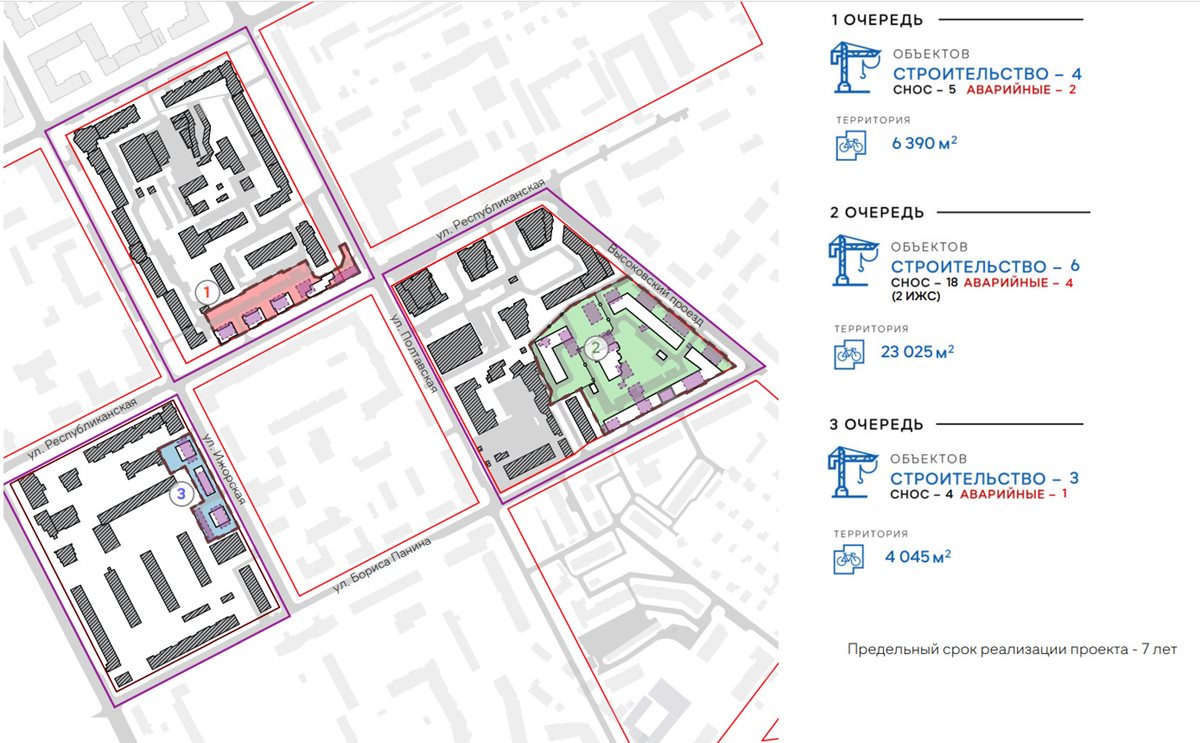Click the area value '6 390 м²'
Screen dimensions: 1200x743
[925, 144]
